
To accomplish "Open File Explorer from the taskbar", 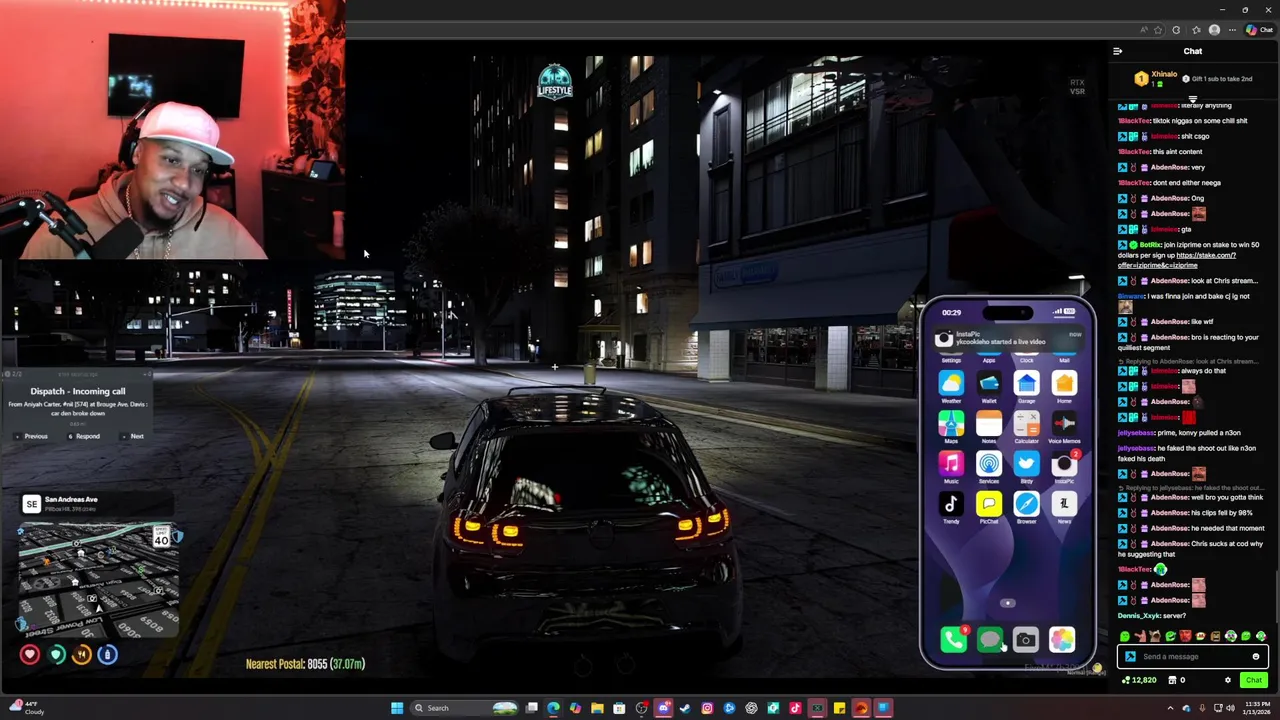I will pyautogui.click(x=597, y=708).
